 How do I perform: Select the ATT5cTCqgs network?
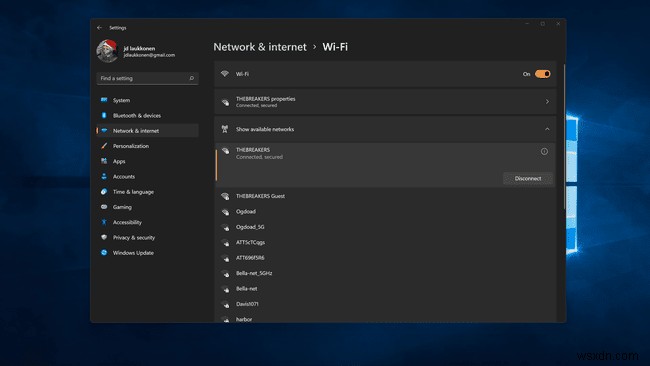coord(385,242)
